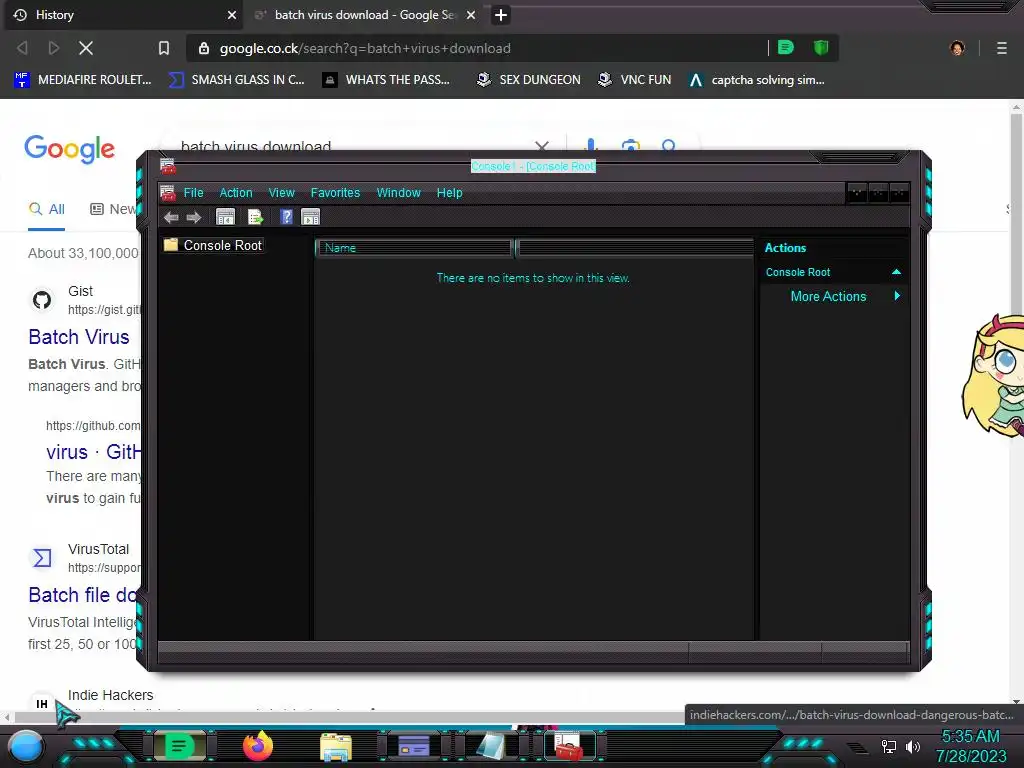Image resolution: width=1024 pixels, height=768 pixels.
Task: Open the File menu in console
Action: click(x=193, y=193)
